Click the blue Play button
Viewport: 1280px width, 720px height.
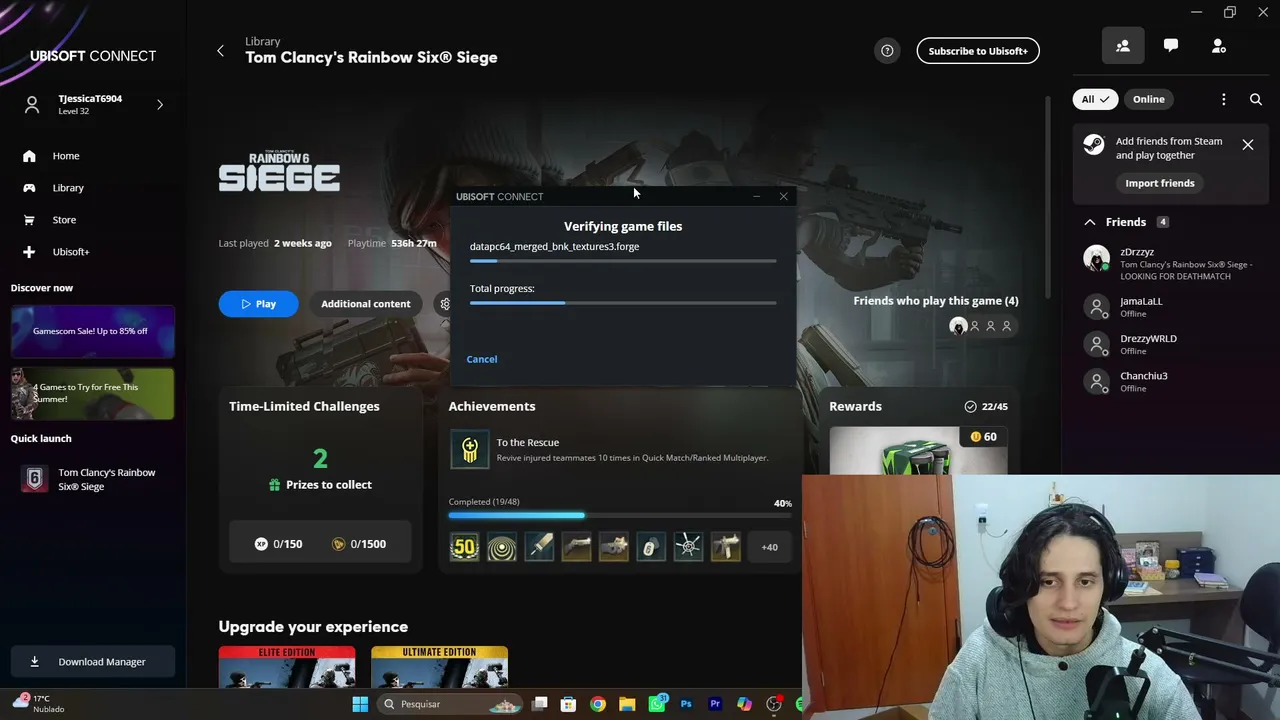[x=258, y=304]
